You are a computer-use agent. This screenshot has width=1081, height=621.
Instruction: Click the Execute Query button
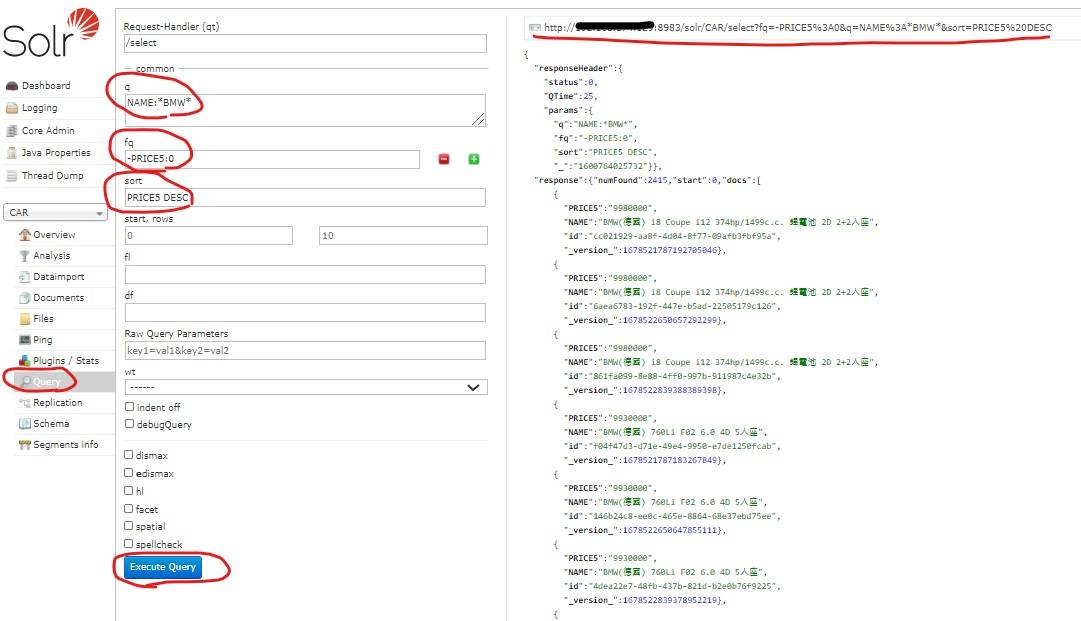(x=163, y=567)
